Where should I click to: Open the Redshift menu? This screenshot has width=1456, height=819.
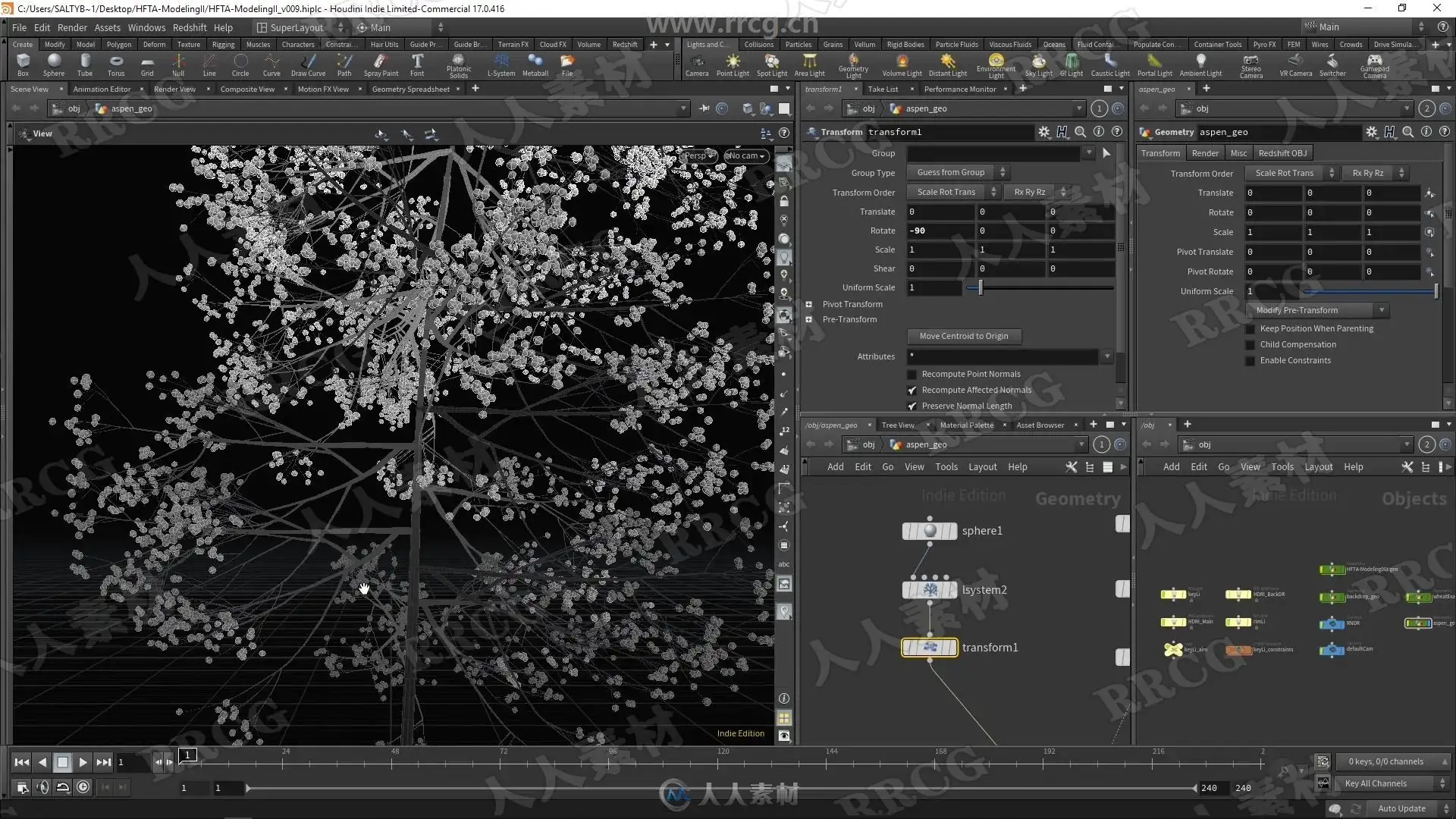click(189, 27)
